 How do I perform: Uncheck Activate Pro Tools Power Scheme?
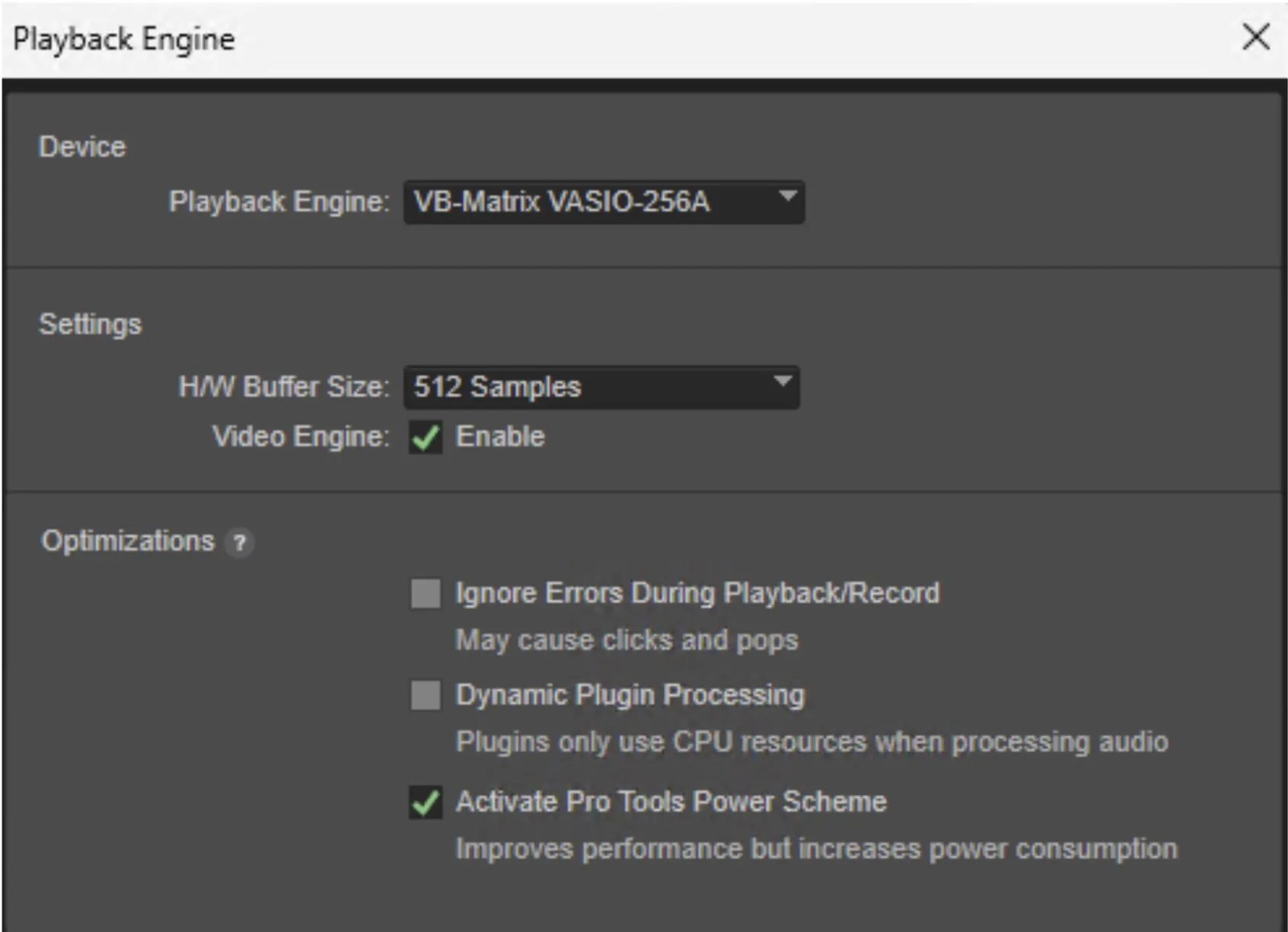tap(426, 802)
